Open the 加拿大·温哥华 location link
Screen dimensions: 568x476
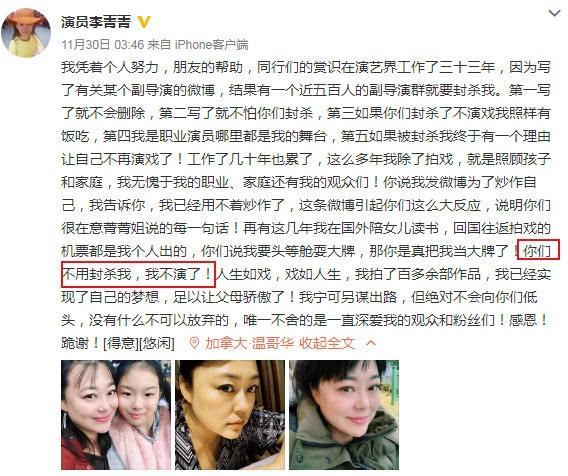[249, 343]
